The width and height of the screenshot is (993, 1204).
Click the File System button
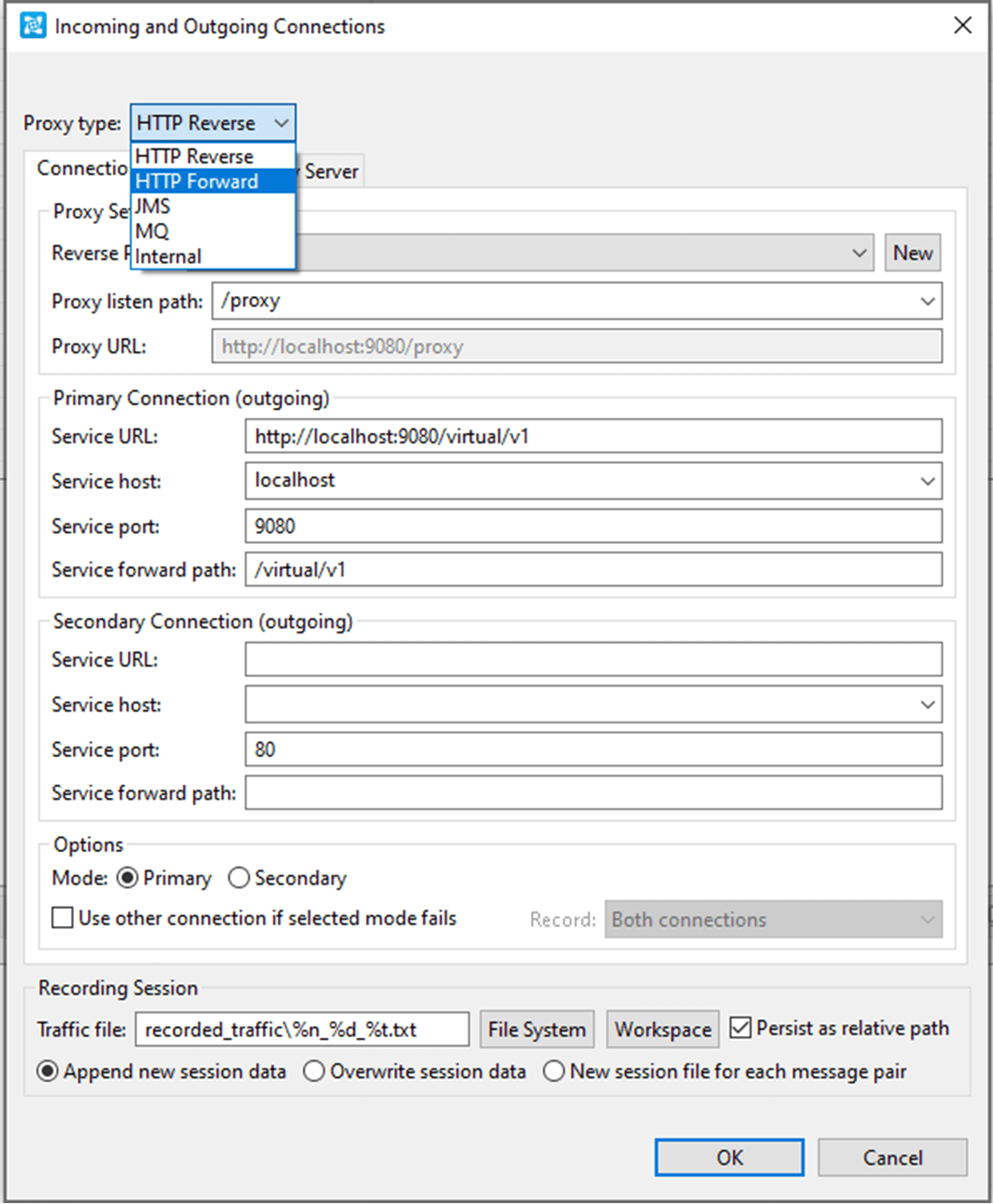tap(536, 1028)
